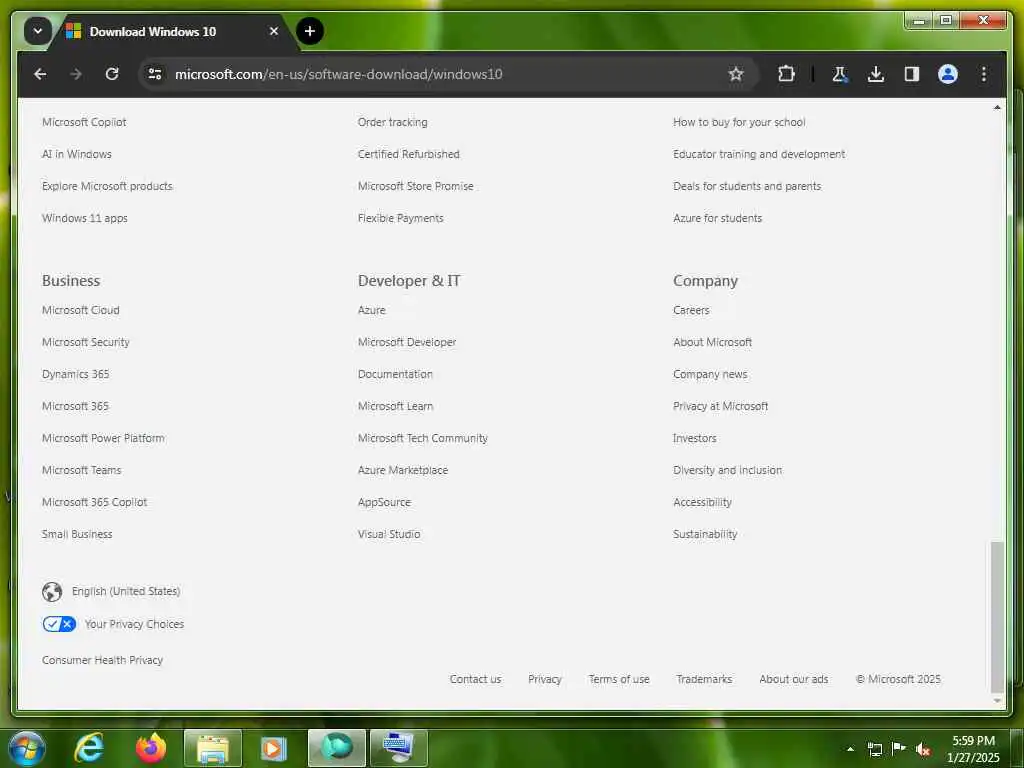Open Windows 11 apps link

pyautogui.click(x=85, y=218)
